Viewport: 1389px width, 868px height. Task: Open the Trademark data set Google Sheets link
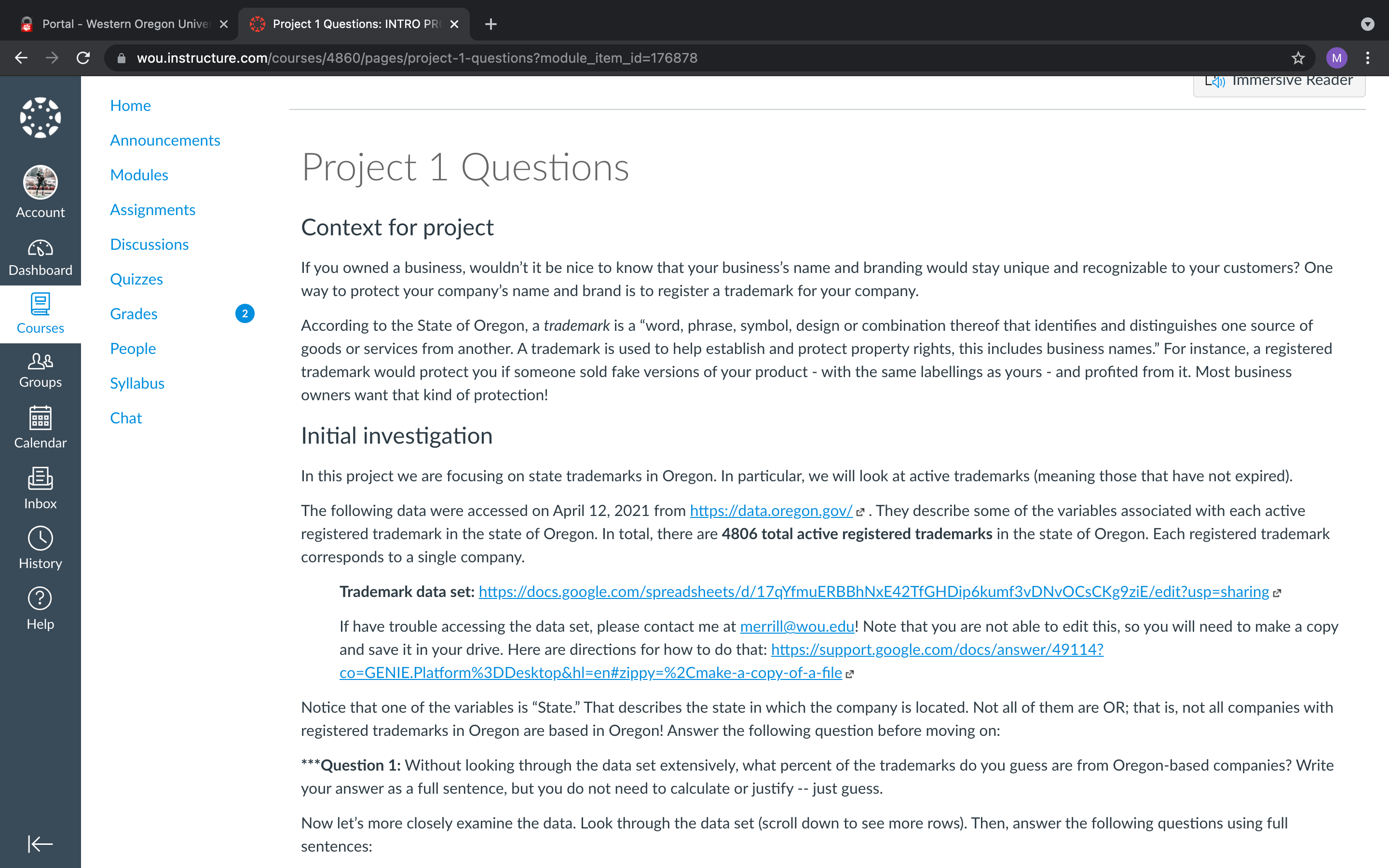tap(873, 592)
